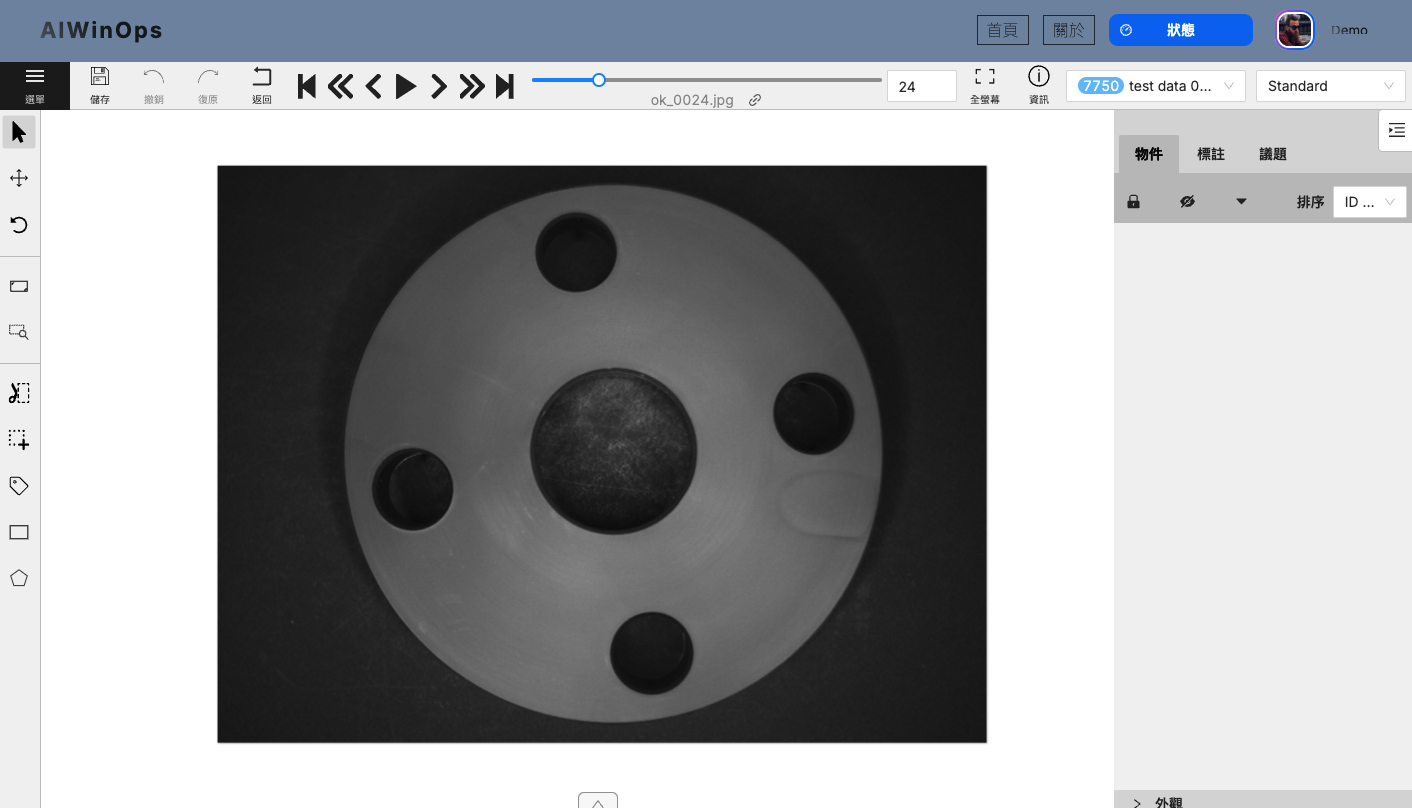The width and height of the screenshot is (1412, 808).
Task: Go to the previous frame
Action: point(374,86)
